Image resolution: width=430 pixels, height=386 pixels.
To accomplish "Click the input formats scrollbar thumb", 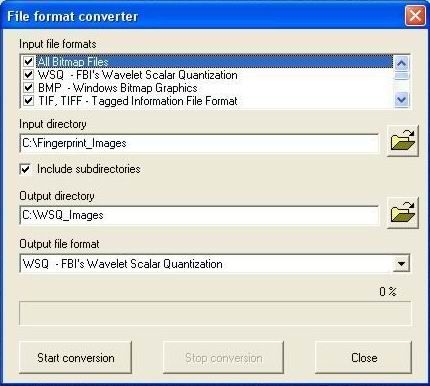I will point(401,76).
